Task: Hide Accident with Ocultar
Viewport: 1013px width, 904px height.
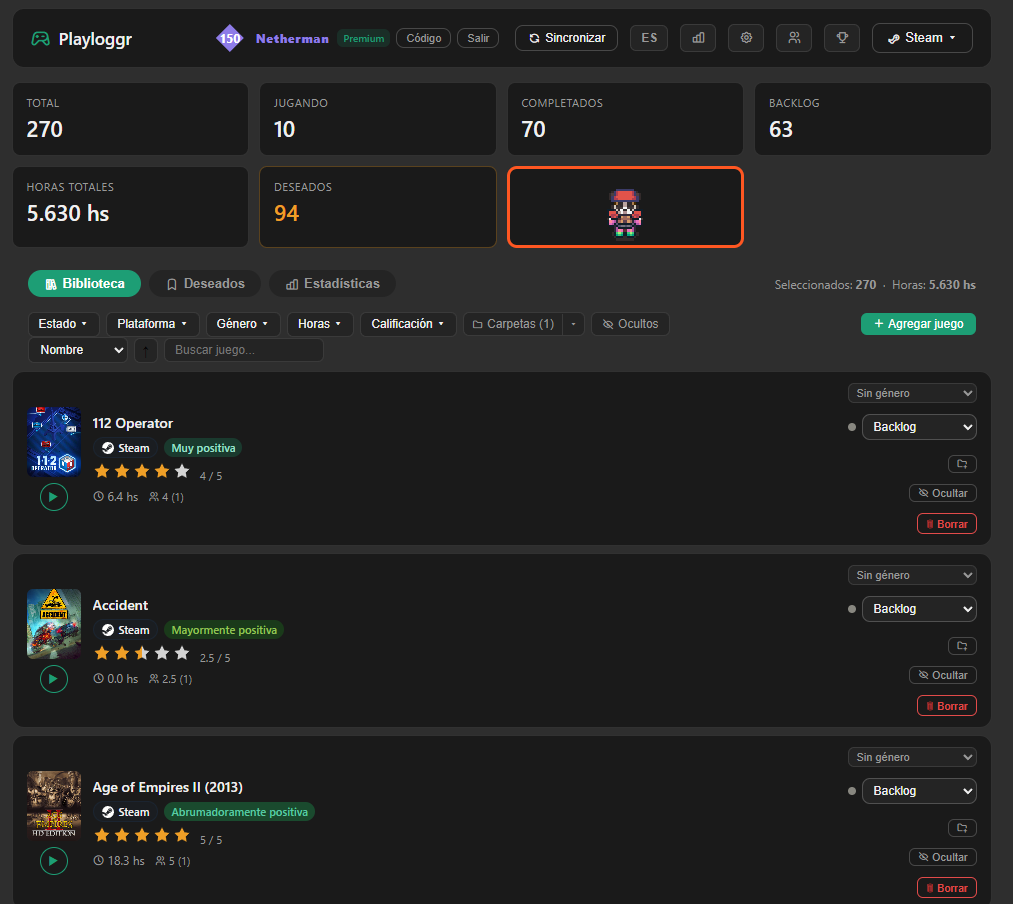Action: 943,675
